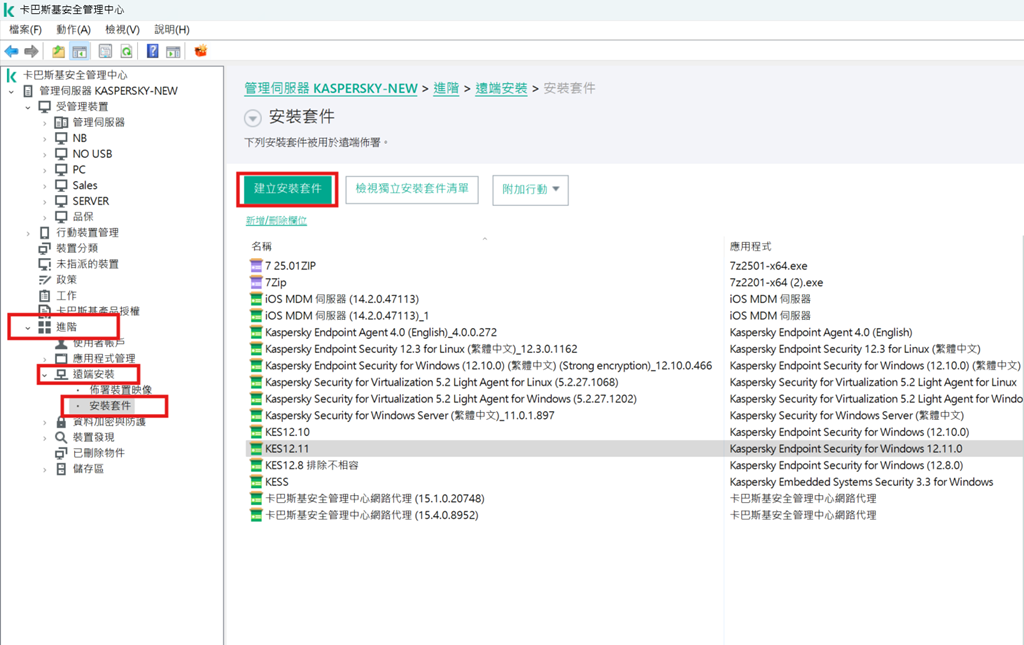Click the red toolbox icon in toolbar
The image size is (1024, 645).
coord(201,51)
